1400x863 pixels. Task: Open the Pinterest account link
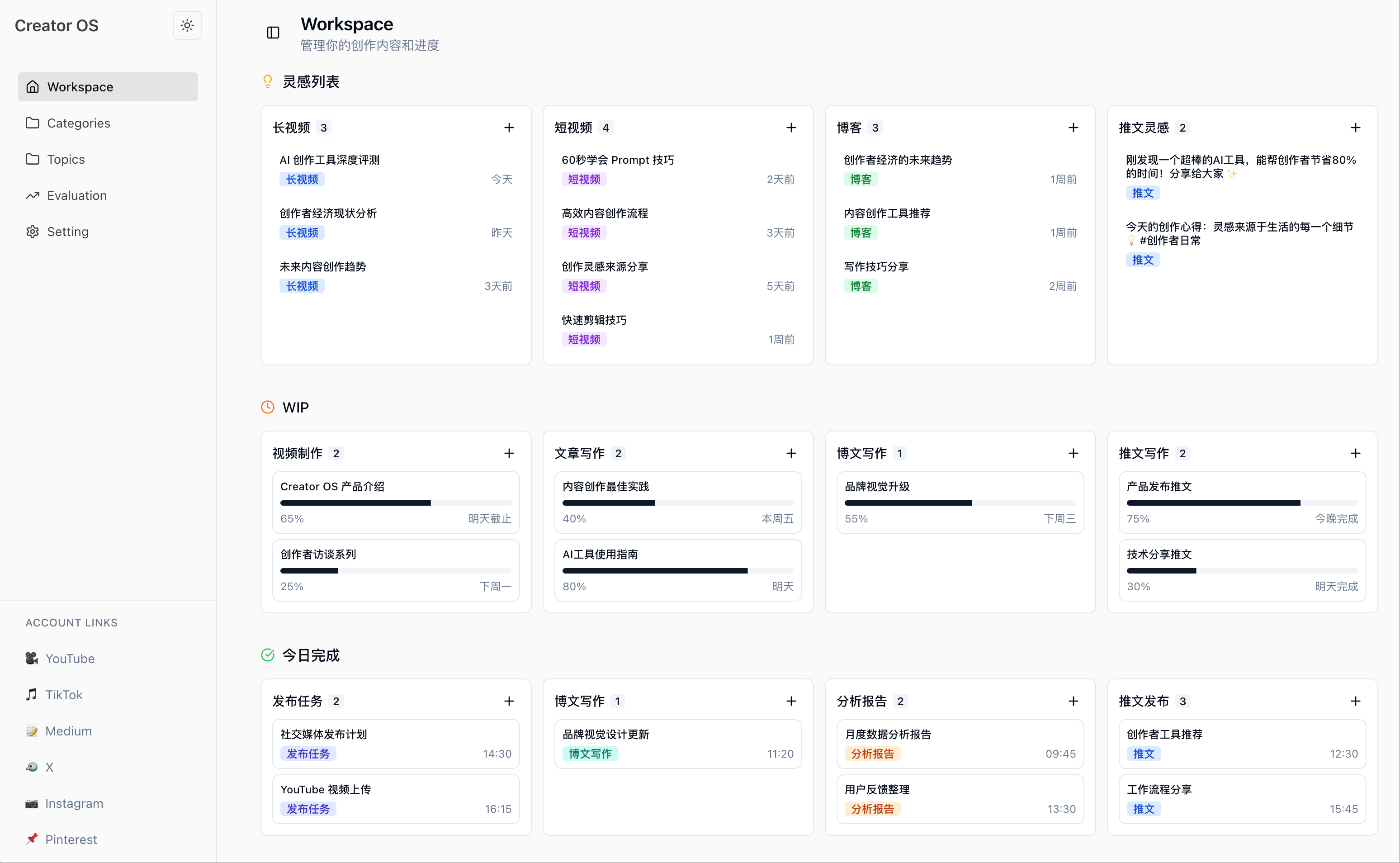(108, 839)
